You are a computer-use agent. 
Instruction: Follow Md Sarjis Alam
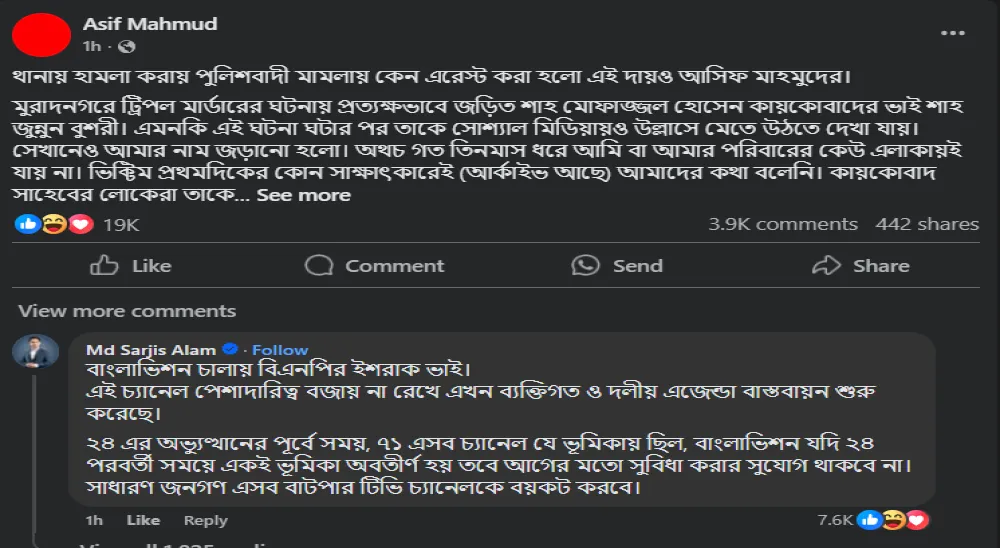[x=280, y=350]
